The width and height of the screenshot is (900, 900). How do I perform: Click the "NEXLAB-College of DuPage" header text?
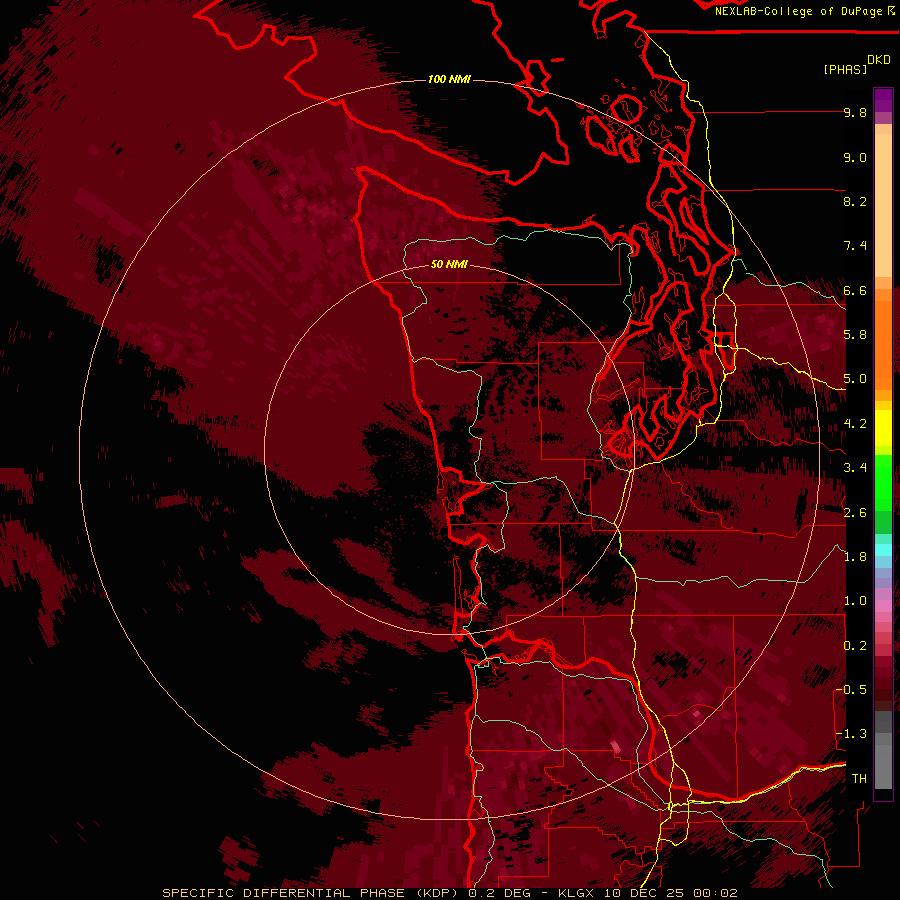pyautogui.click(x=799, y=11)
